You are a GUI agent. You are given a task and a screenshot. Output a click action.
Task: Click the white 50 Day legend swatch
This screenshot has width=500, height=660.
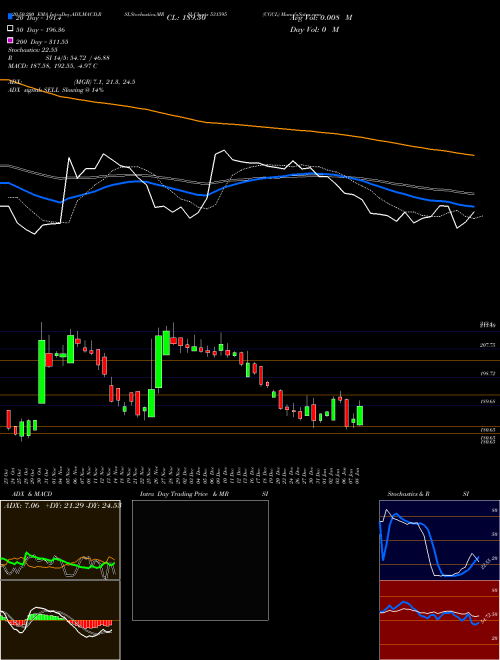(11, 28)
